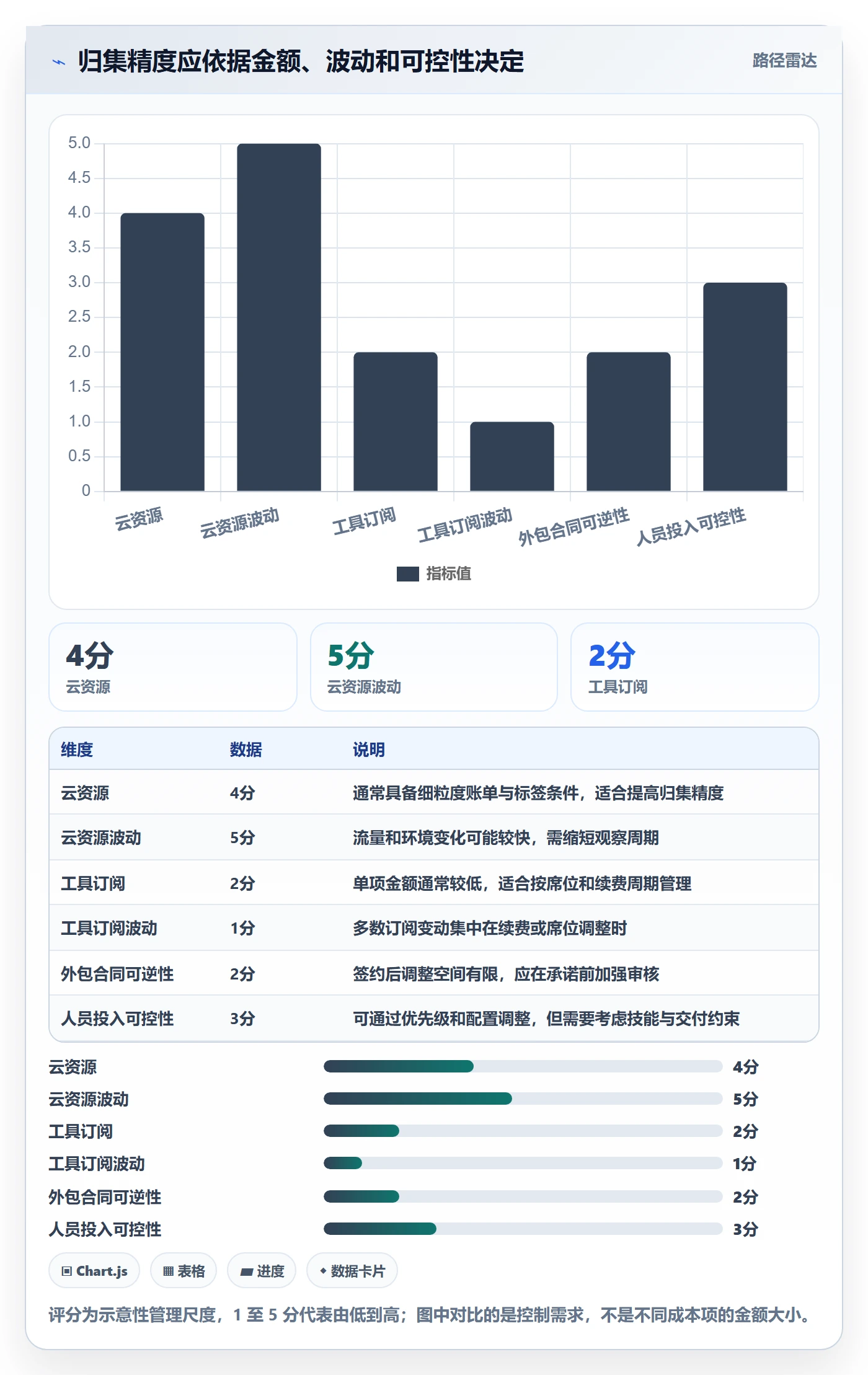Click the 外包合同可逆性 progress bar
Image resolution: width=868 pixels, height=1375 pixels.
[523, 1196]
